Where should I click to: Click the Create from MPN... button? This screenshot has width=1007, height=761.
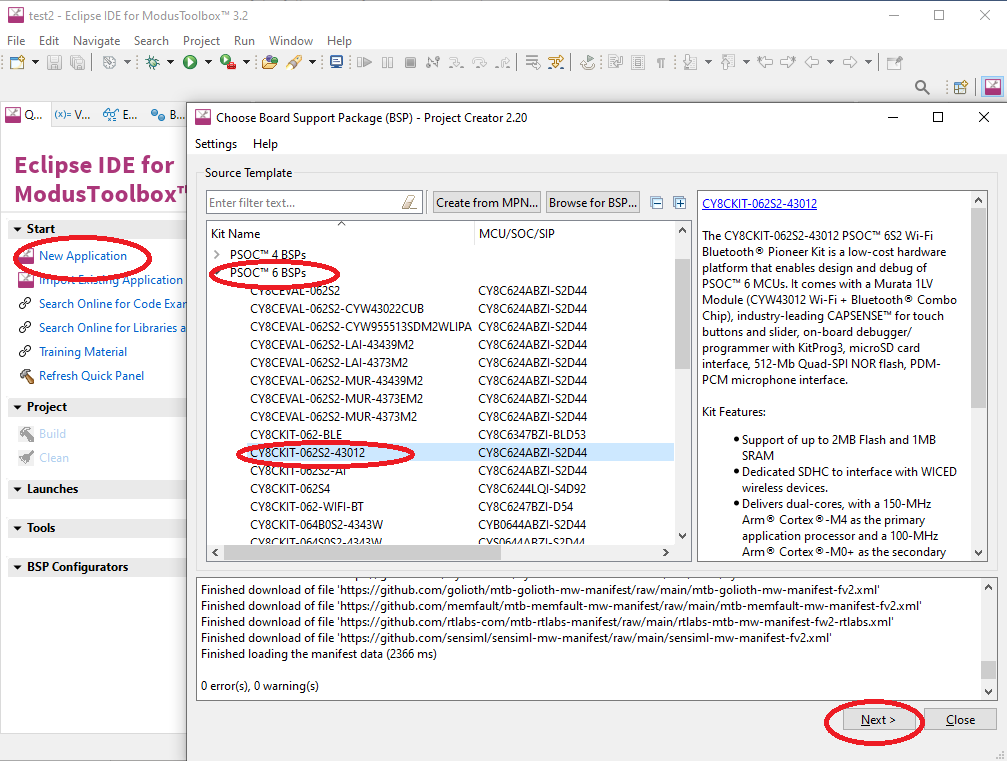[487, 202]
